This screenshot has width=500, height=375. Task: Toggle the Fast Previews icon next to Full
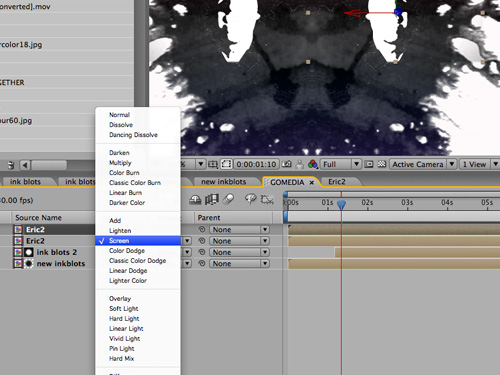tap(369, 164)
